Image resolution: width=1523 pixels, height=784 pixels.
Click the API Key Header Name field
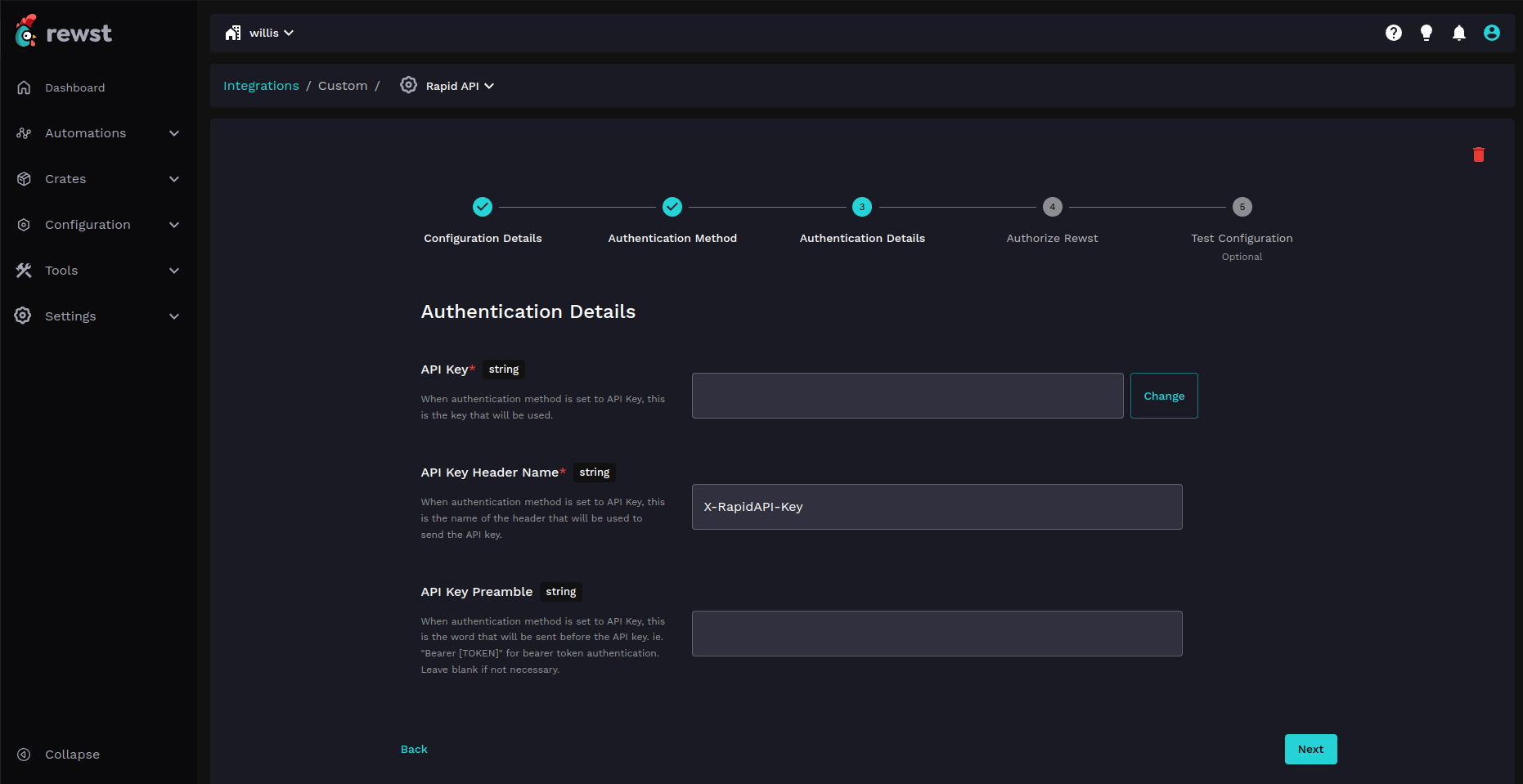937,507
